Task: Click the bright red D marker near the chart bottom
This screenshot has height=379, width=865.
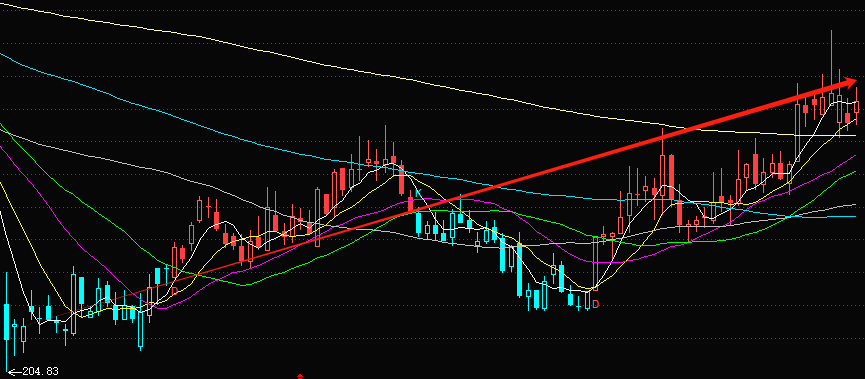Action: 595,304
